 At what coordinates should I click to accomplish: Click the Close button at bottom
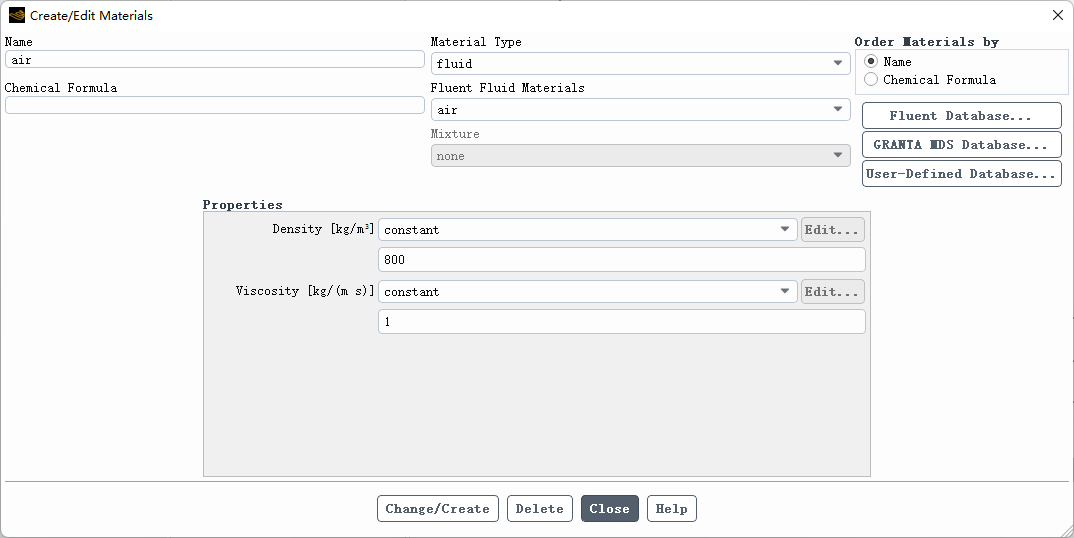610,509
